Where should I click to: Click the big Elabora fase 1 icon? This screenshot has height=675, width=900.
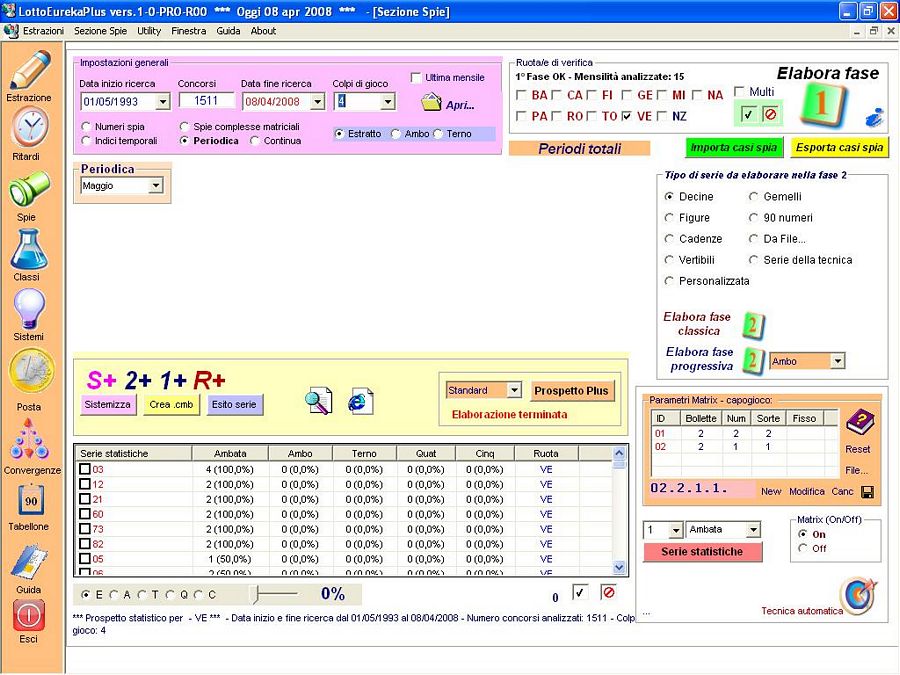point(823,104)
